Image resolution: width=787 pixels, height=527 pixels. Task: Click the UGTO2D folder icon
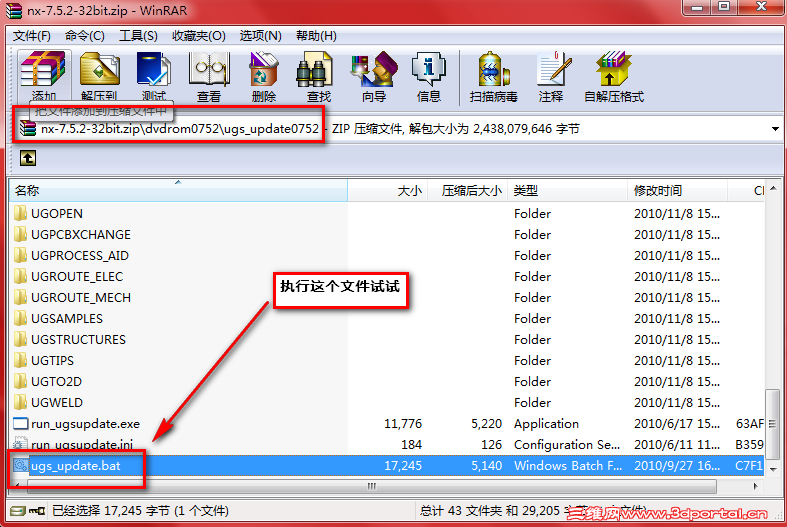(x=21, y=382)
